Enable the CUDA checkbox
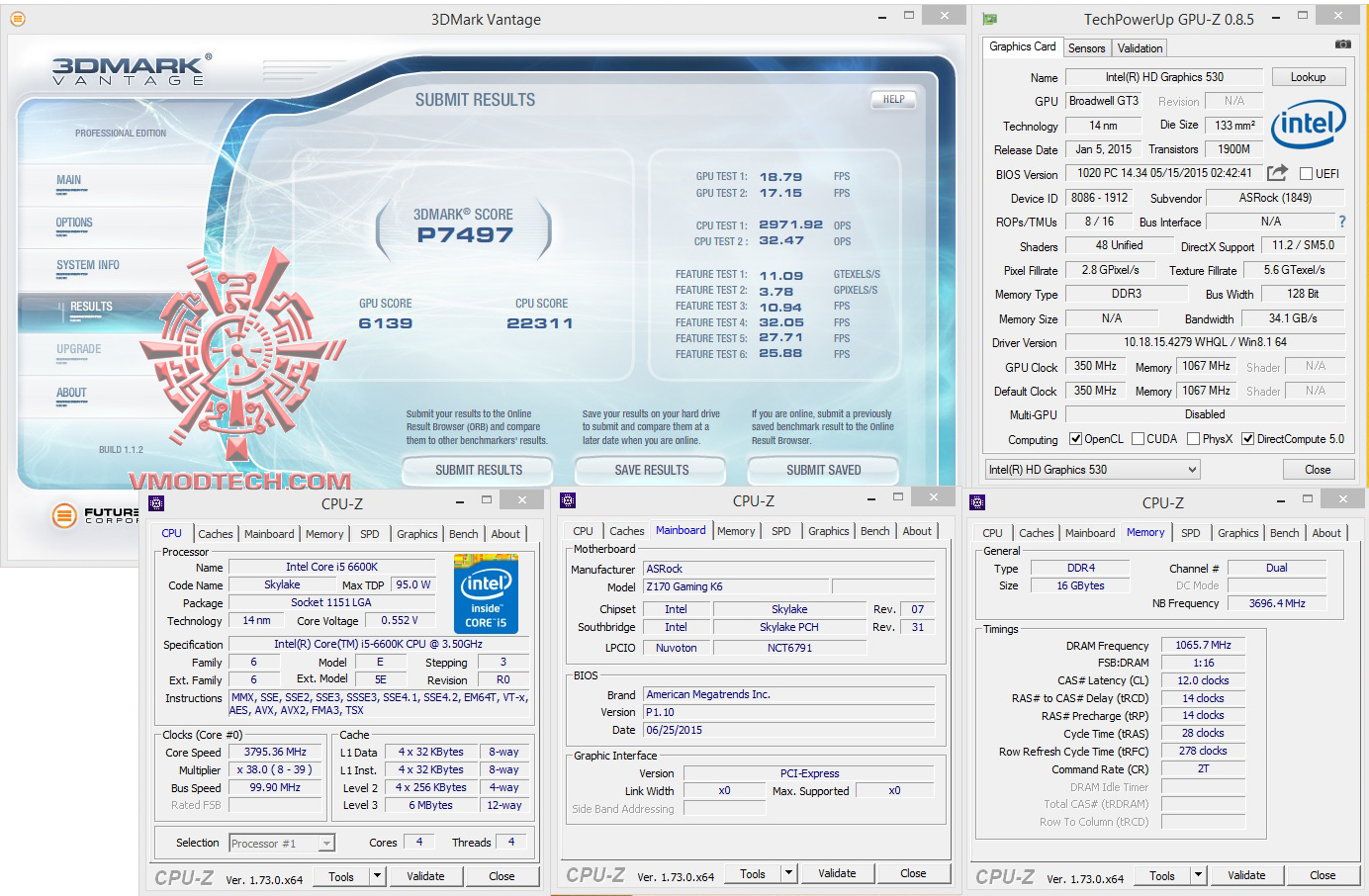Image resolution: width=1369 pixels, height=896 pixels. [x=1138, y=439]
